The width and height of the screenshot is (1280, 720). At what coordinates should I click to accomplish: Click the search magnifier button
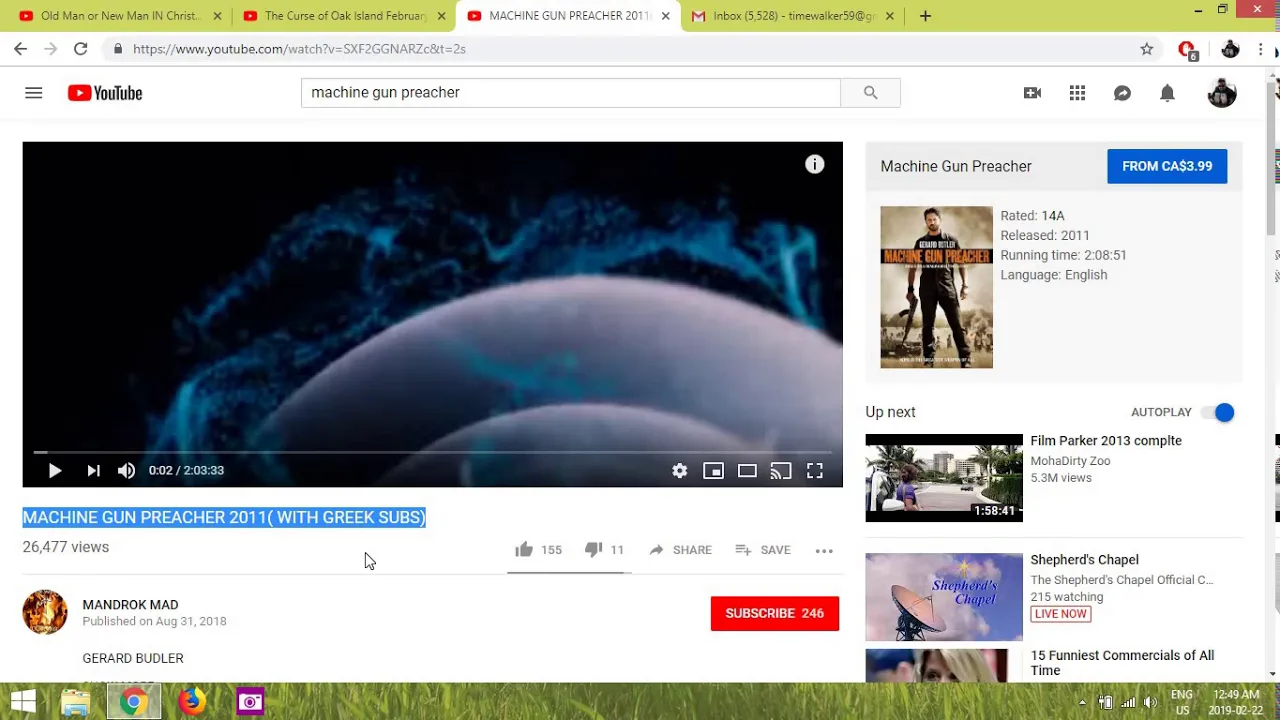(870, 92)
